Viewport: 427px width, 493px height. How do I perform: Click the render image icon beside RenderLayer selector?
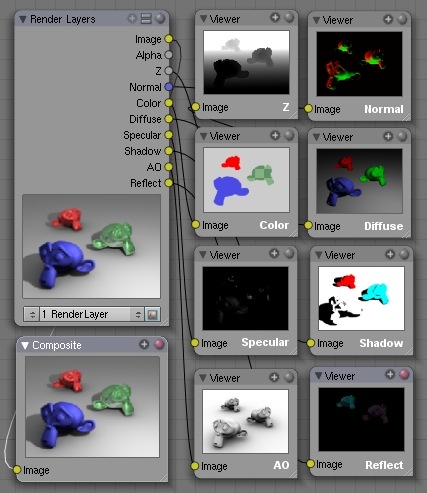point(153,314)
